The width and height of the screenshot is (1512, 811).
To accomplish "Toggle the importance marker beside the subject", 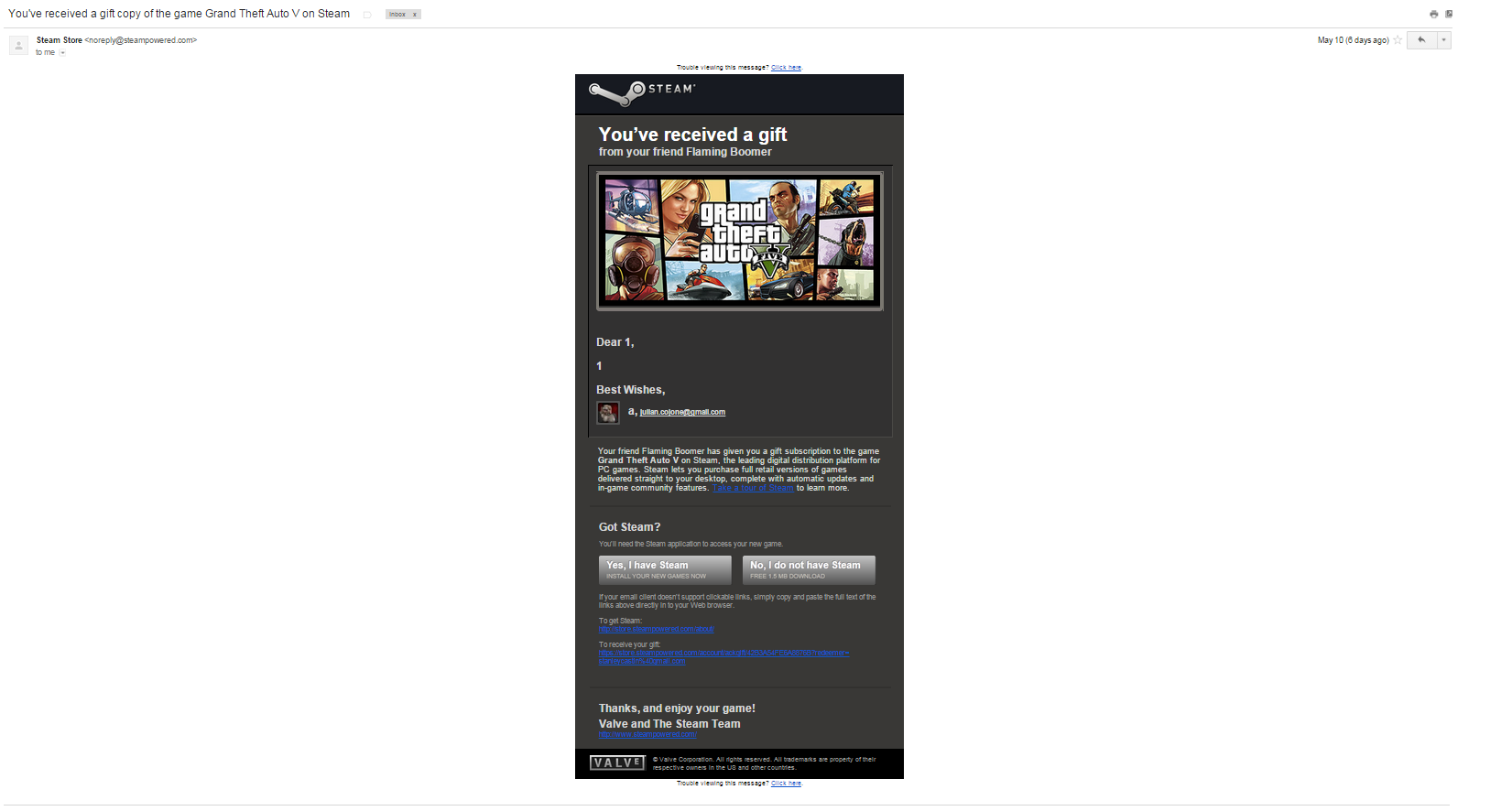I will click(x=367, y=15).
